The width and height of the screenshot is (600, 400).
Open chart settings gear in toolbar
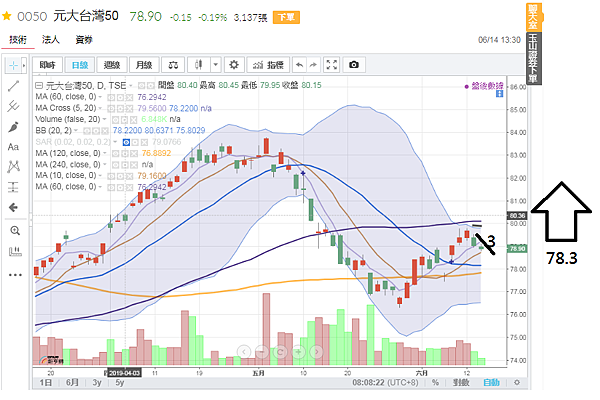pos(234,64)
